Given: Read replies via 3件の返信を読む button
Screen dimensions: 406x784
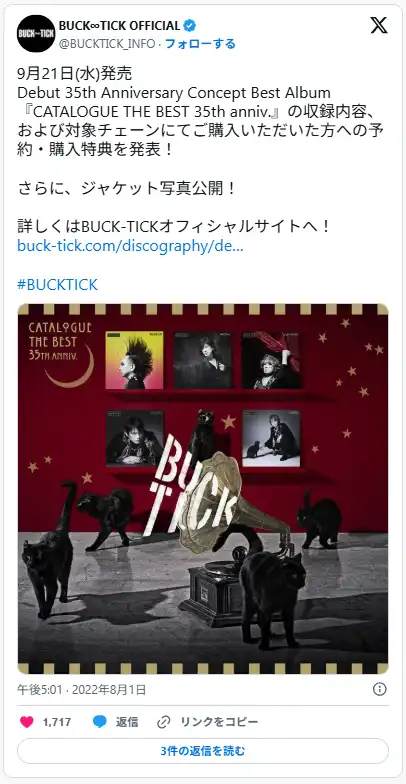Looking at the screenshot, I should (203, 751).
